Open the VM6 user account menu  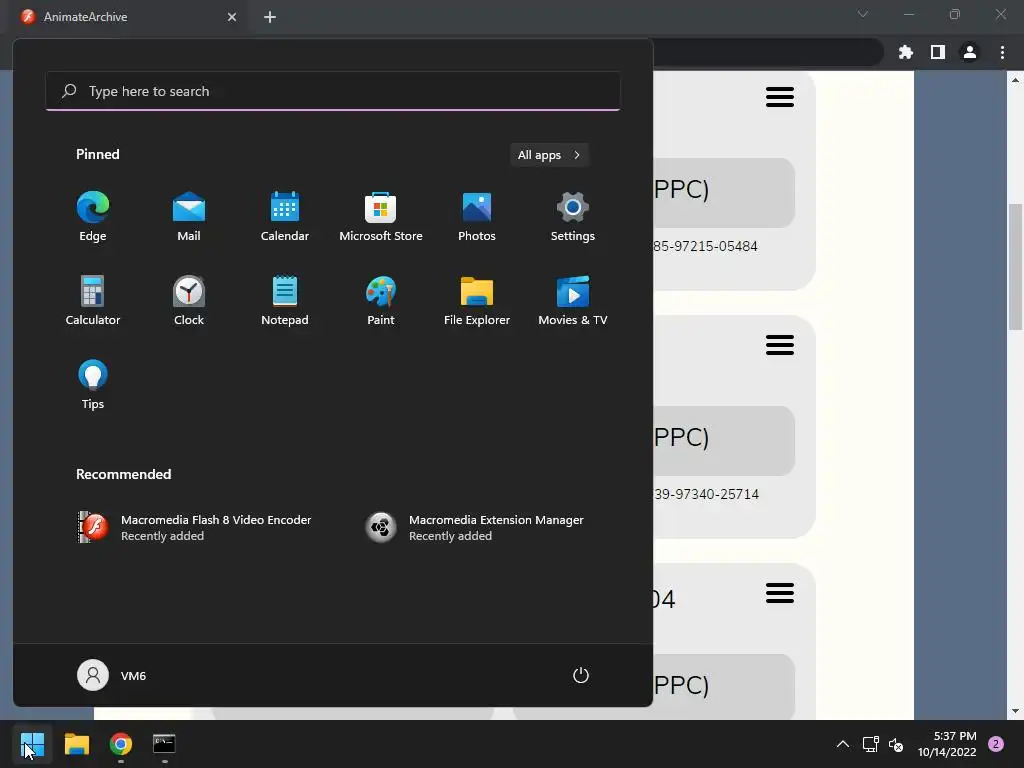tap(112, 675)
